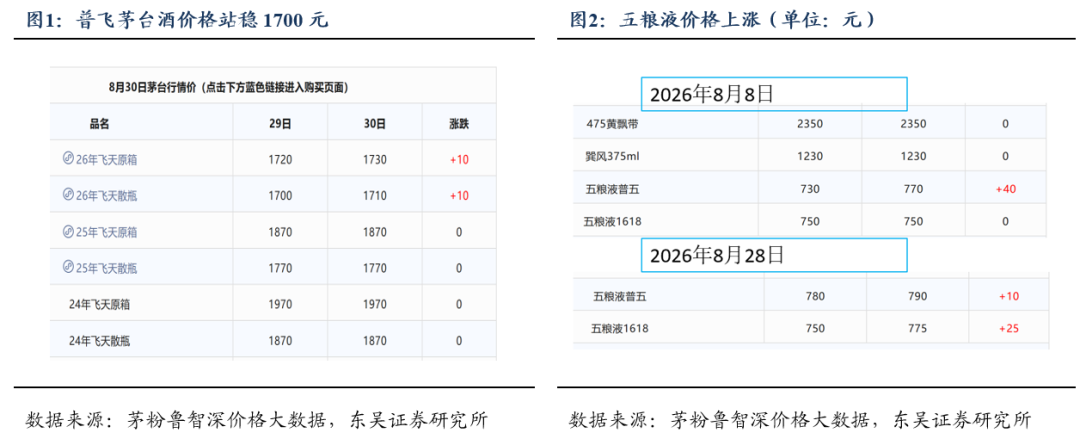
Task: Click change value 0 in 巽风375ml row
Action: (x=1006, y=156)
